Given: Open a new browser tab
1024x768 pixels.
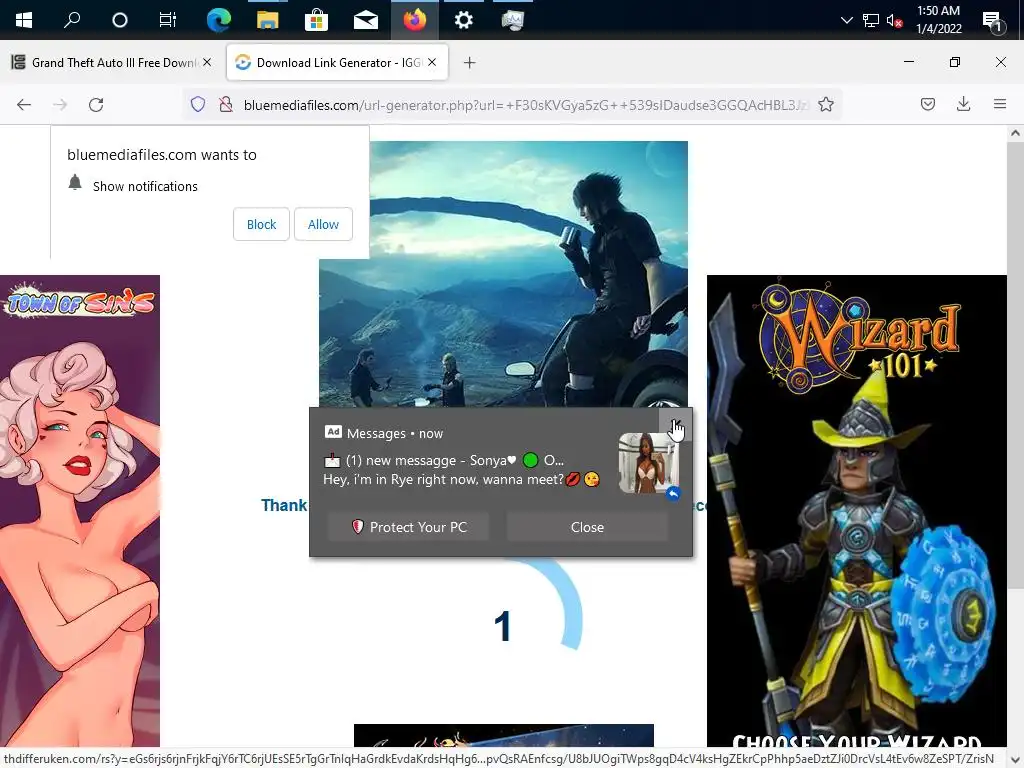Looking at the screenshot, I should click(470, 63).
